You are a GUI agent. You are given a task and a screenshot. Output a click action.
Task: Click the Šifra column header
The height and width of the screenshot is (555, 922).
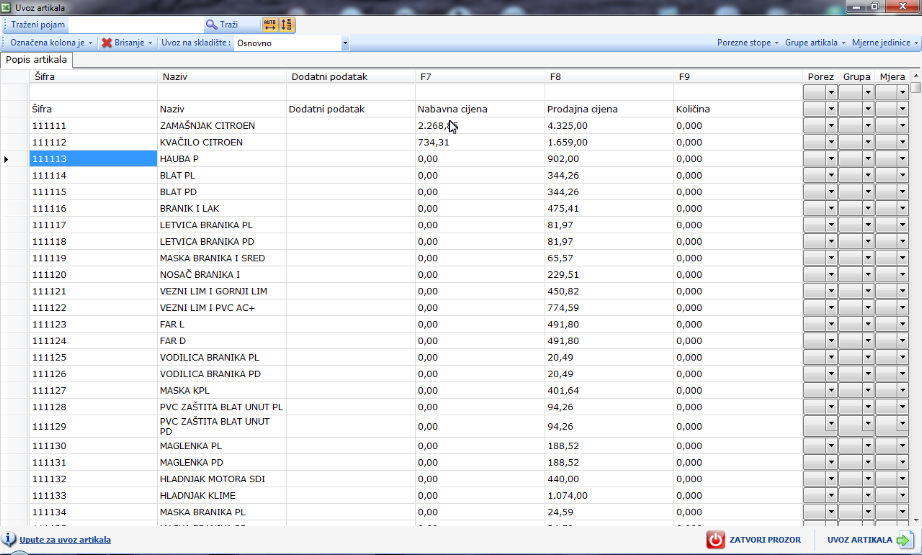point(93,76)
